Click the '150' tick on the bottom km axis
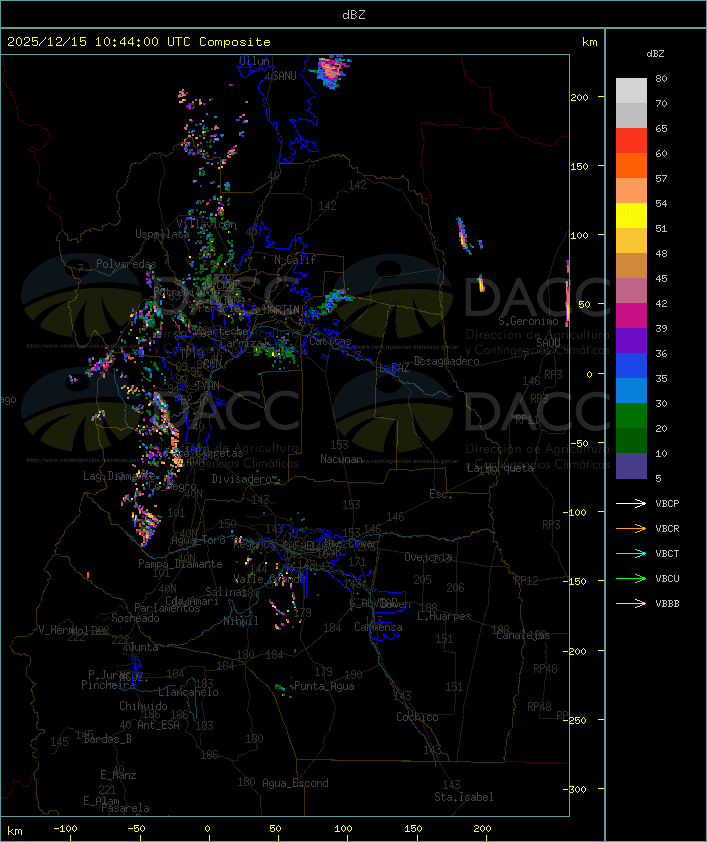This screenshot has height=842, width=707. 413,829
